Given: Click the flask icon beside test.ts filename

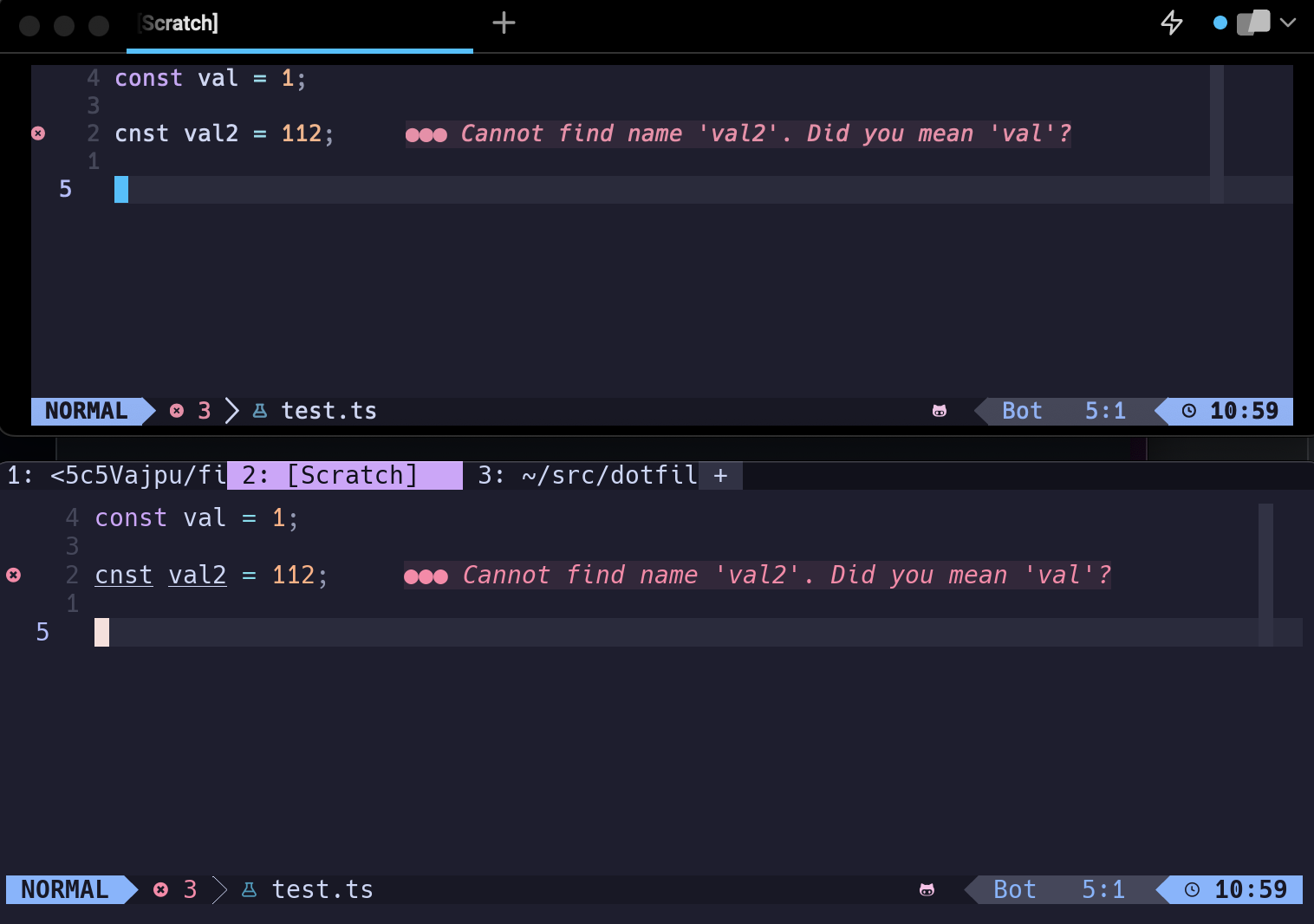Looking at the screenshot, I should click(x=260, y=411).
